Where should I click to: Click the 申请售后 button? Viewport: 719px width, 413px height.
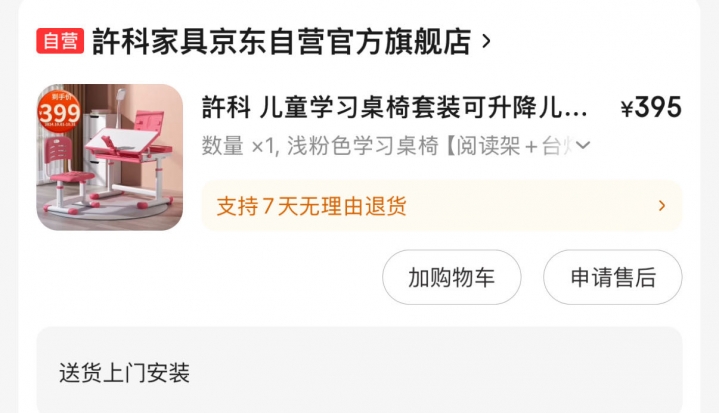[x=613, y=277]
